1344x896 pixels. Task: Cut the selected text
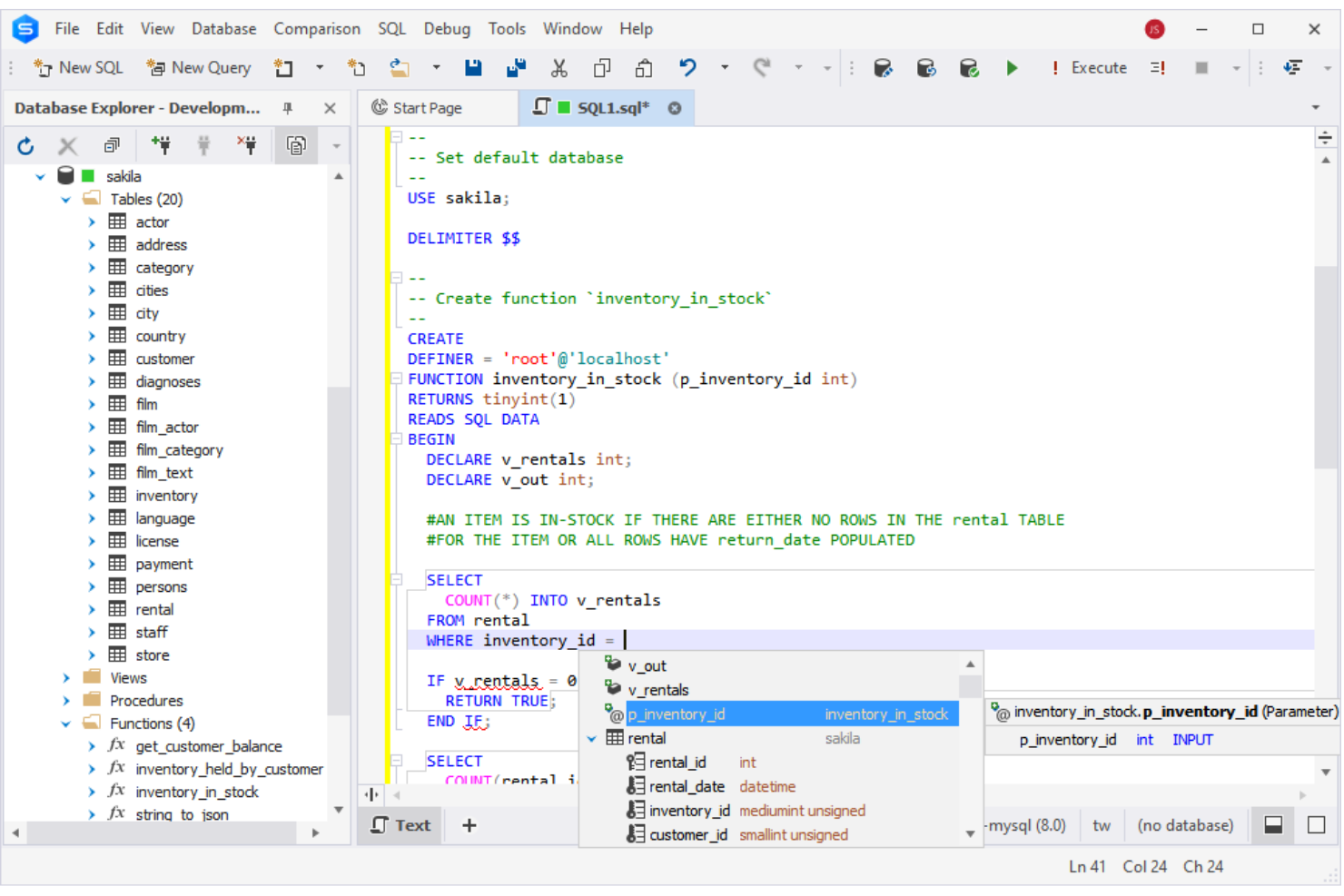pyautogui.click(x=558, y=67)
